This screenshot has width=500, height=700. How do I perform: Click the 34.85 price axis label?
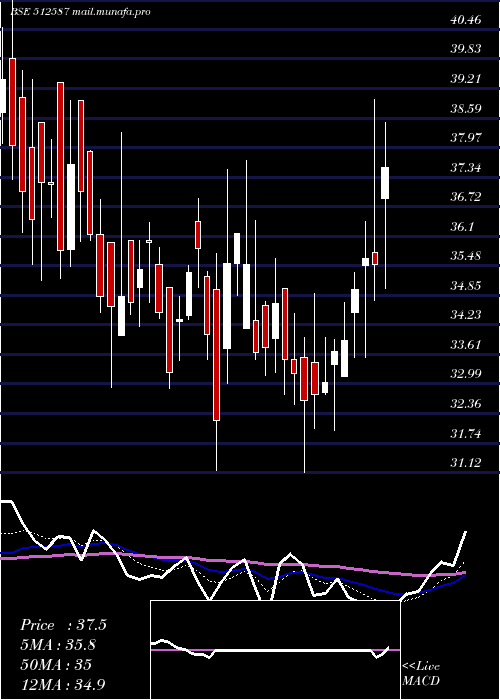pos(466,286)
